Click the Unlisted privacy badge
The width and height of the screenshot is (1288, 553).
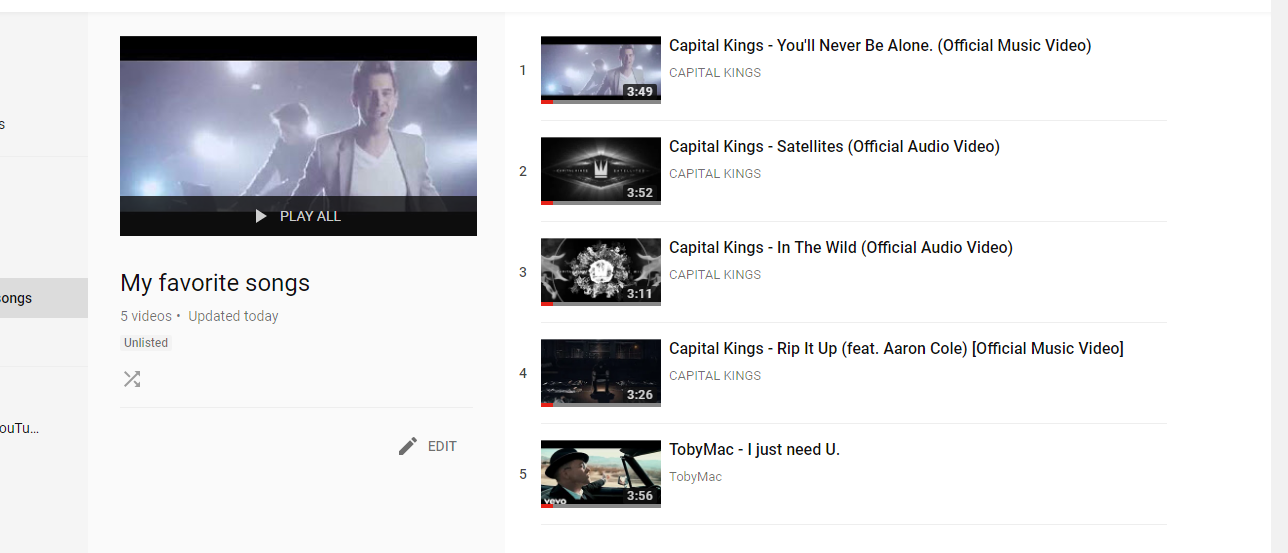tap(146, 343)
